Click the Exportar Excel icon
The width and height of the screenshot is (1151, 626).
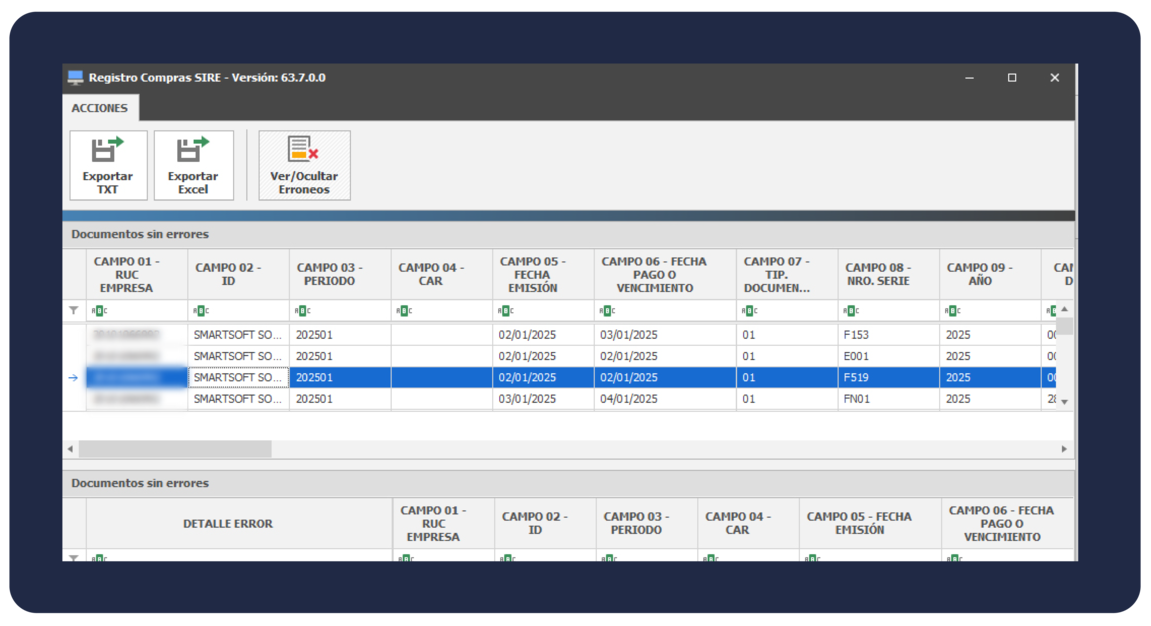[x=193, y=151]
